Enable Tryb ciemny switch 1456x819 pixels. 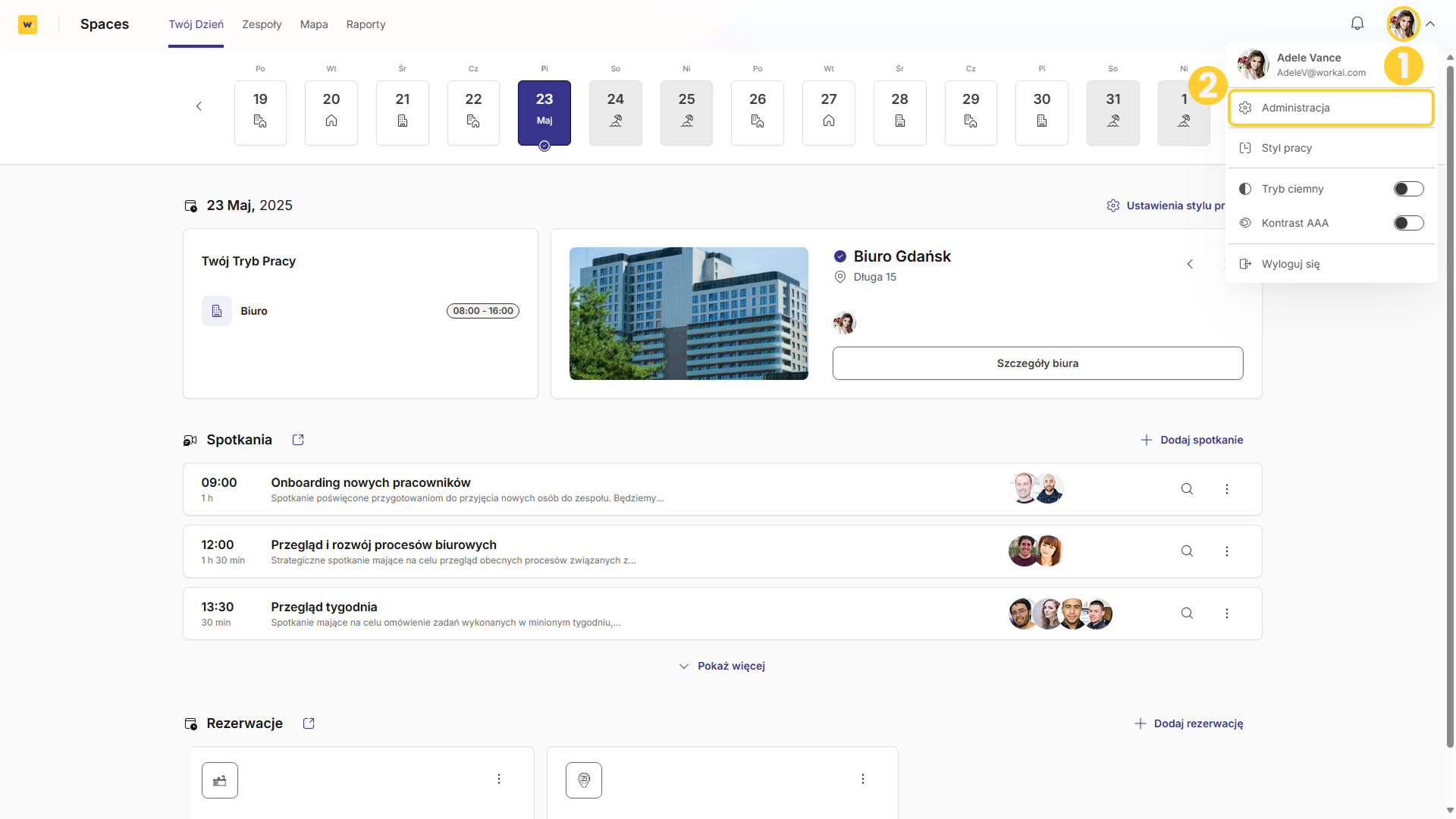coord(1408,189)
